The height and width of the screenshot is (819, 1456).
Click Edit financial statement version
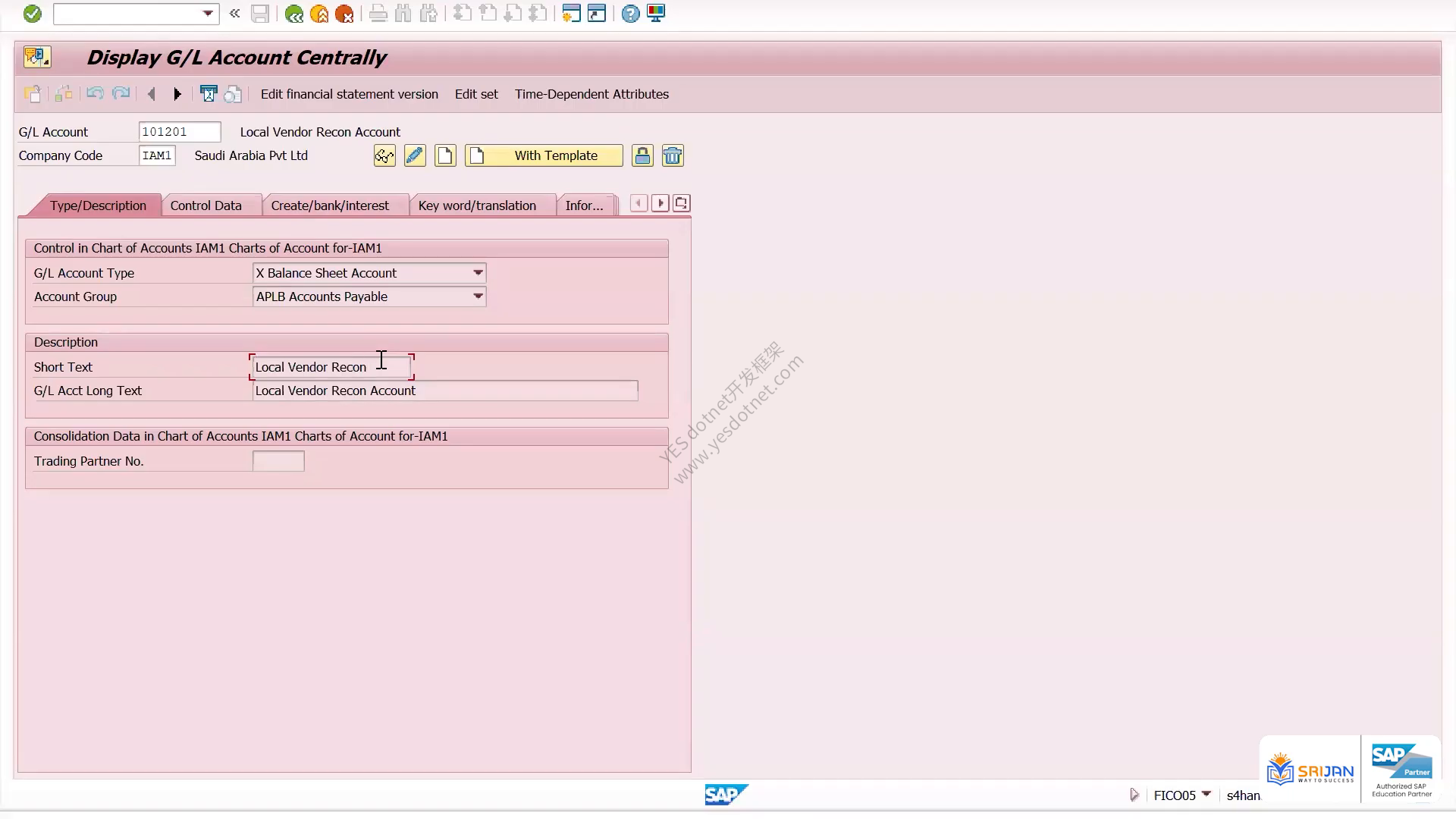(350, 94)
